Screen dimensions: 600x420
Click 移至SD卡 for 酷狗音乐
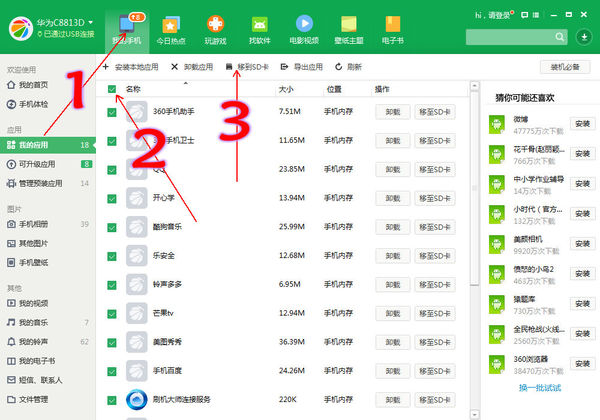click(435, 227)
